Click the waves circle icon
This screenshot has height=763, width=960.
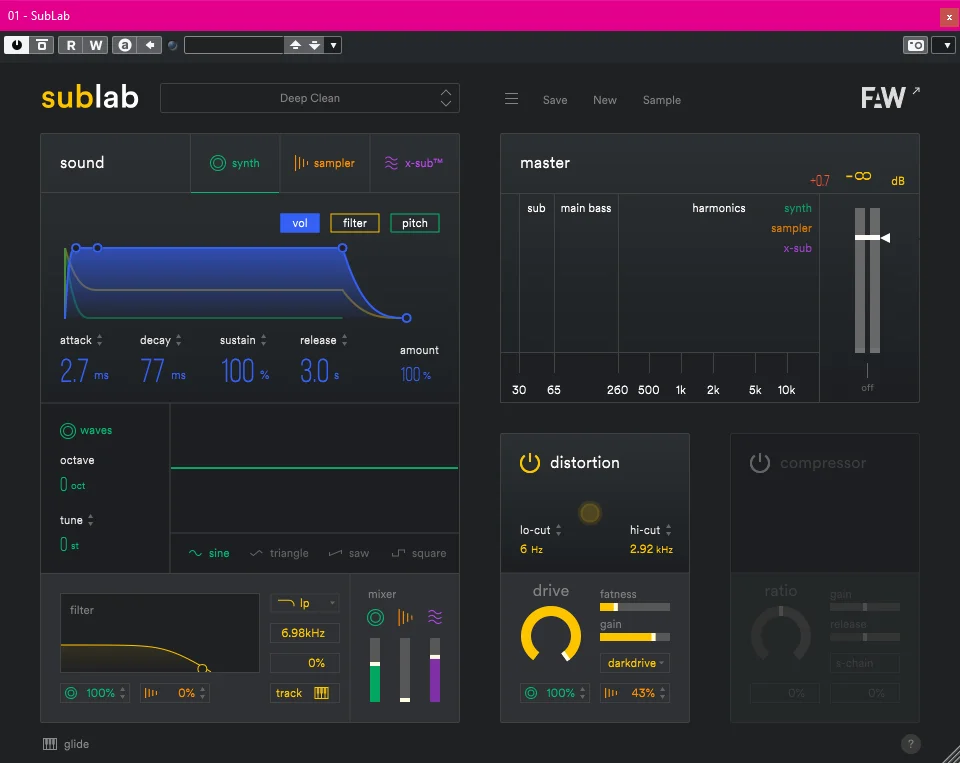coord(68,430)
